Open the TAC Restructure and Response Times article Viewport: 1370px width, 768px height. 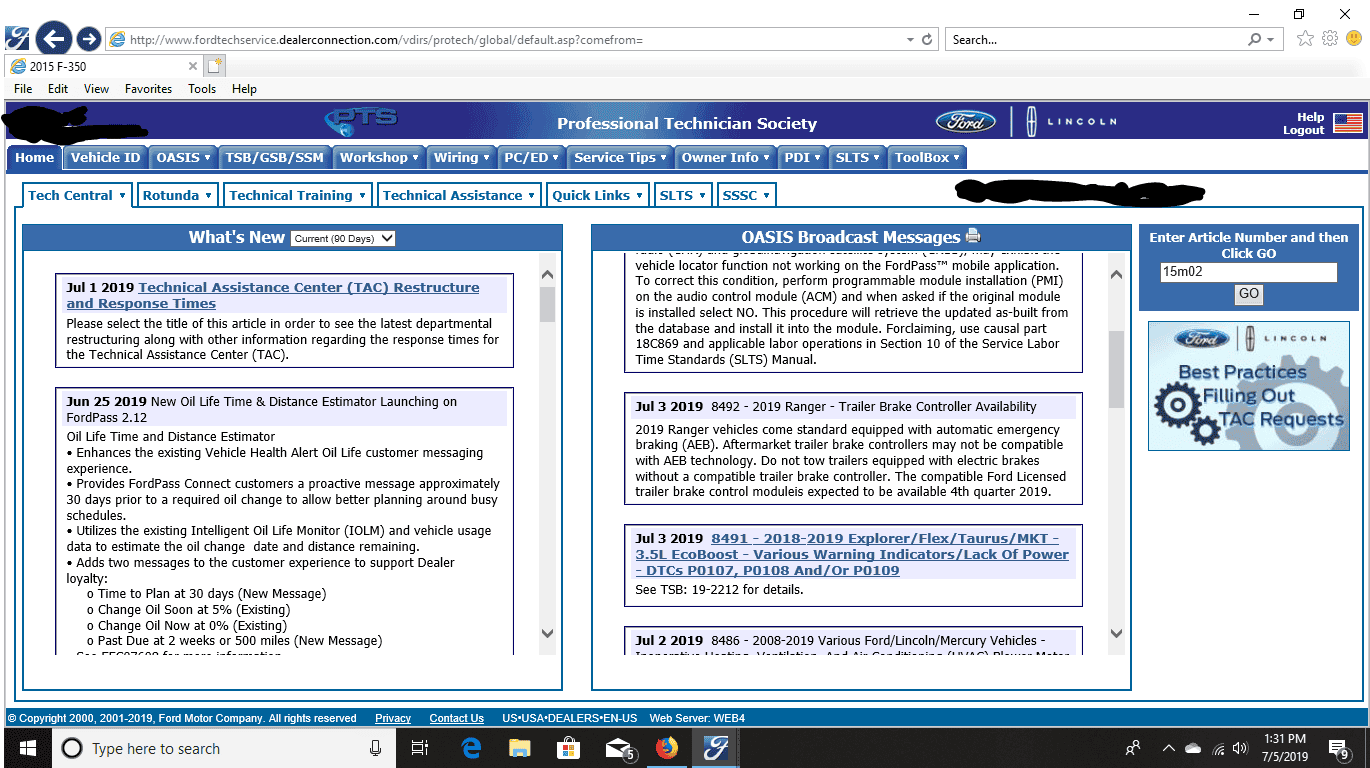pyautogui.click(x=273, y=295)
